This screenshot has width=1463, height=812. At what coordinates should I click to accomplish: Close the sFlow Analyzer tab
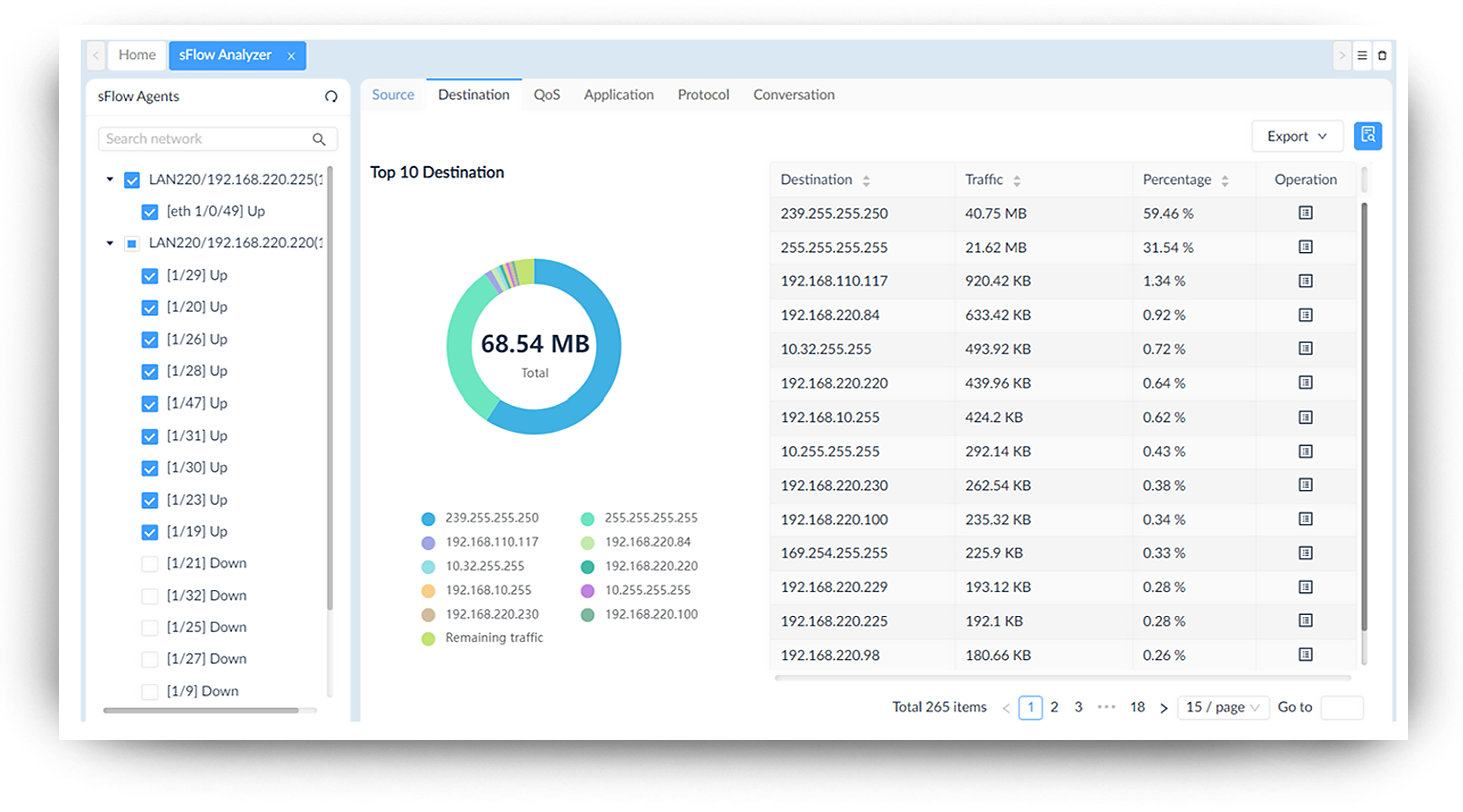click(x=291, y=56)
